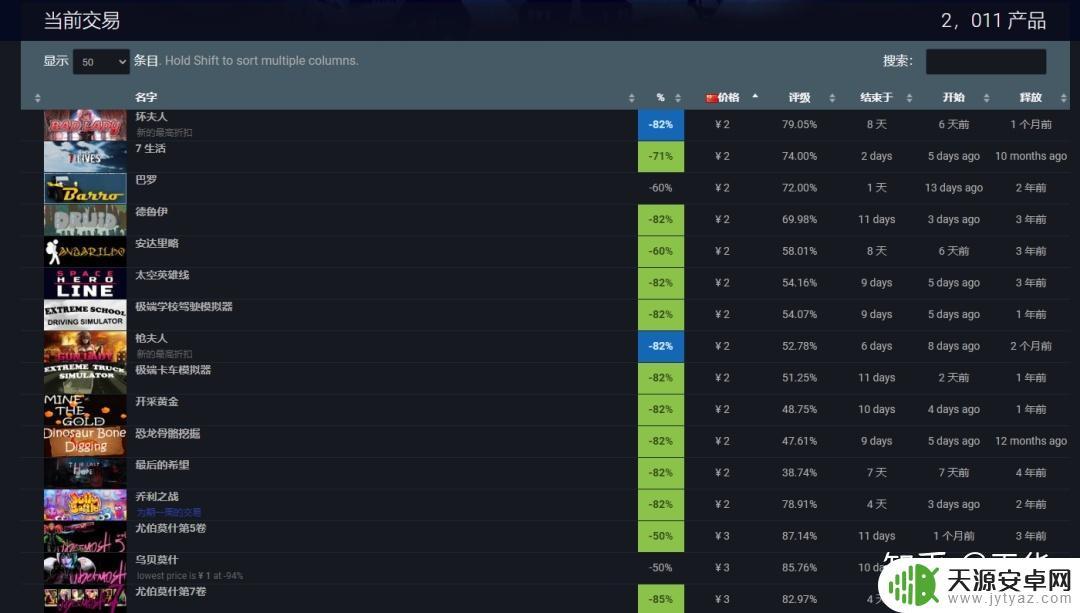Click the blue -82% badge for 枪夫人
The height and width of the screenshot is (613, 1080).
click(x=661, y=347)
